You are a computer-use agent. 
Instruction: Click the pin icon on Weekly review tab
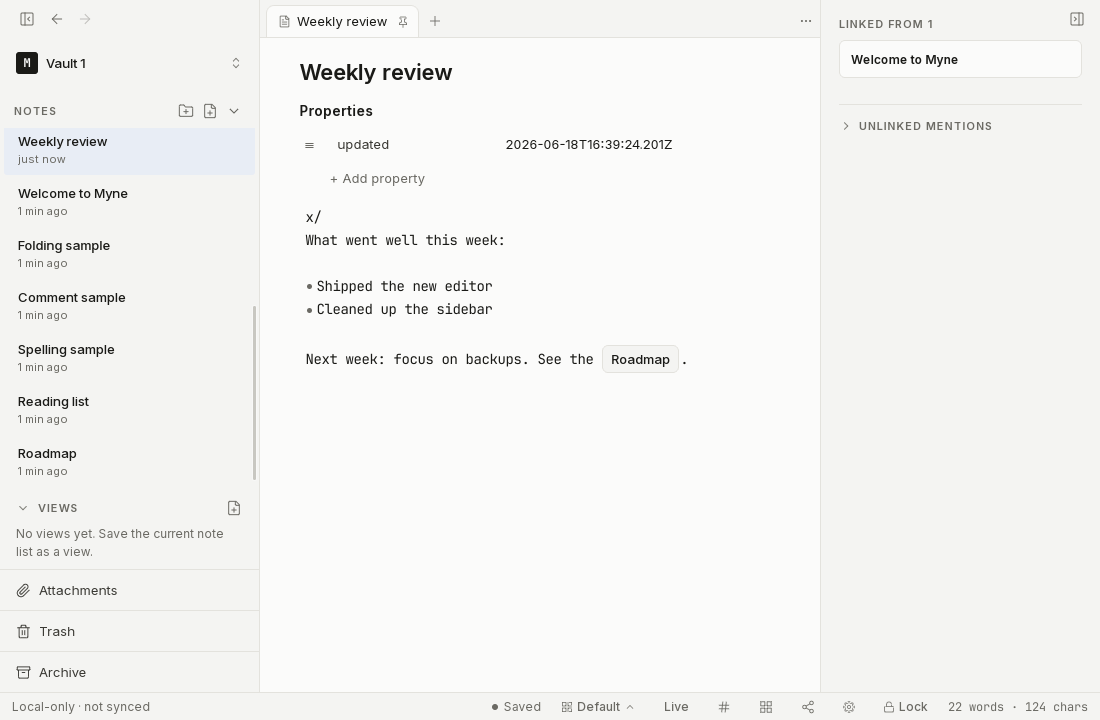403,22
